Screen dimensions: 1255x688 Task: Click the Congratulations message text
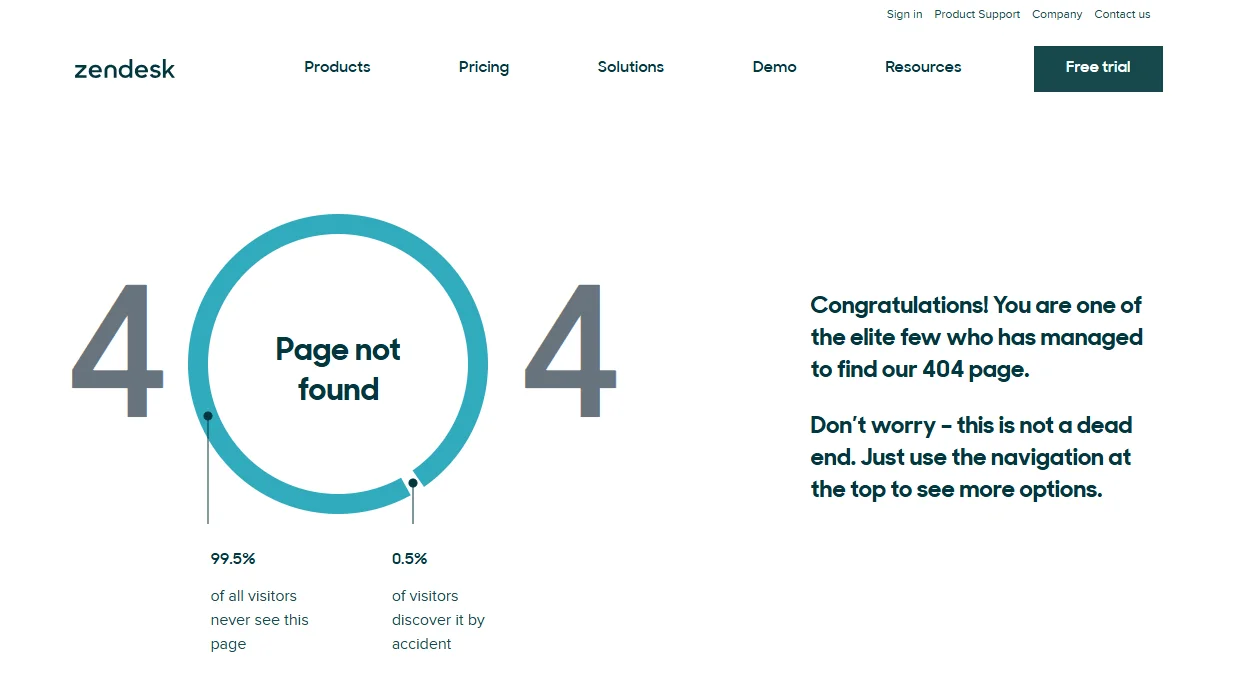(x=975, y=337)
